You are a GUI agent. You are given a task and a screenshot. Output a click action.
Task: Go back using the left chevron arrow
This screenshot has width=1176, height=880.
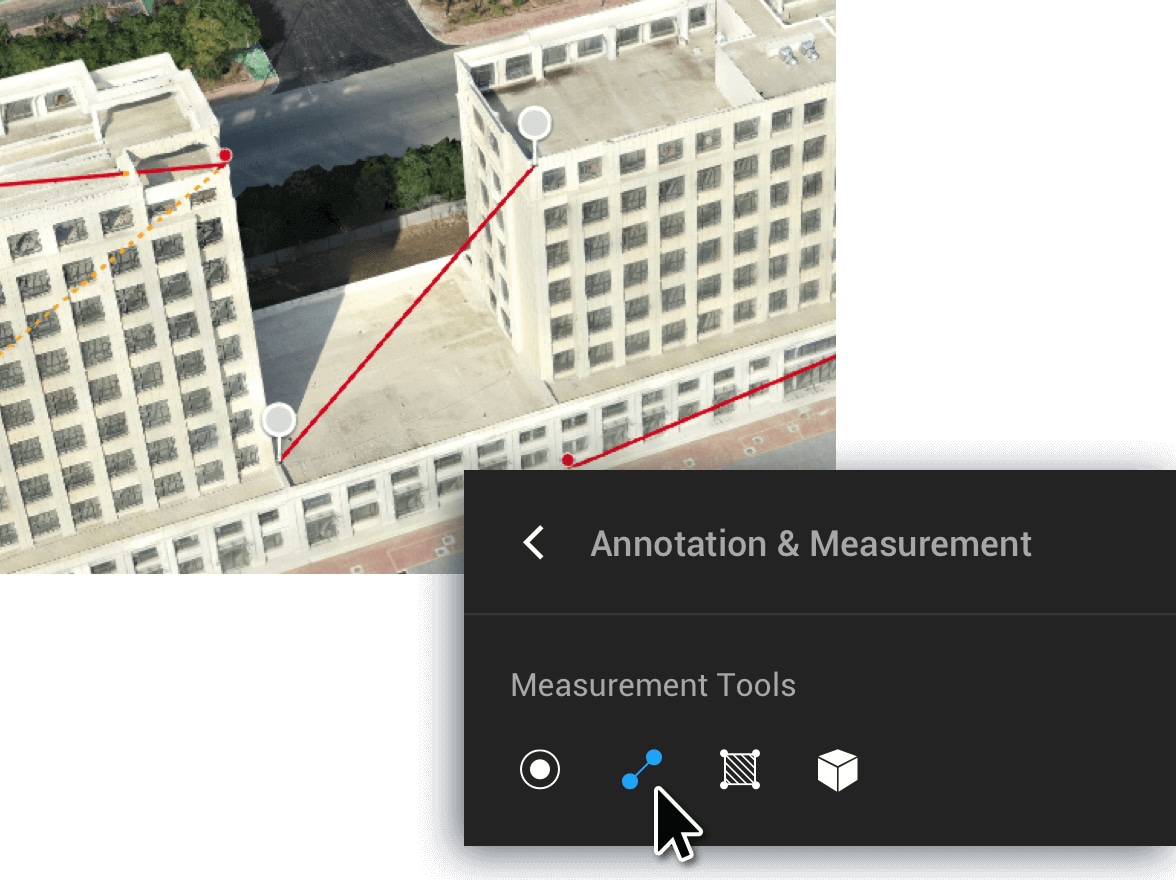533,542
